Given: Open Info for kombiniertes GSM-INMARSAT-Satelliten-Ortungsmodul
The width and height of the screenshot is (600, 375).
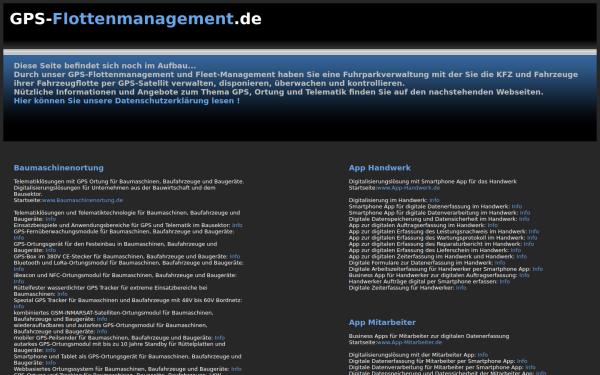Looking at the screenshot, I should pos(102,319).
